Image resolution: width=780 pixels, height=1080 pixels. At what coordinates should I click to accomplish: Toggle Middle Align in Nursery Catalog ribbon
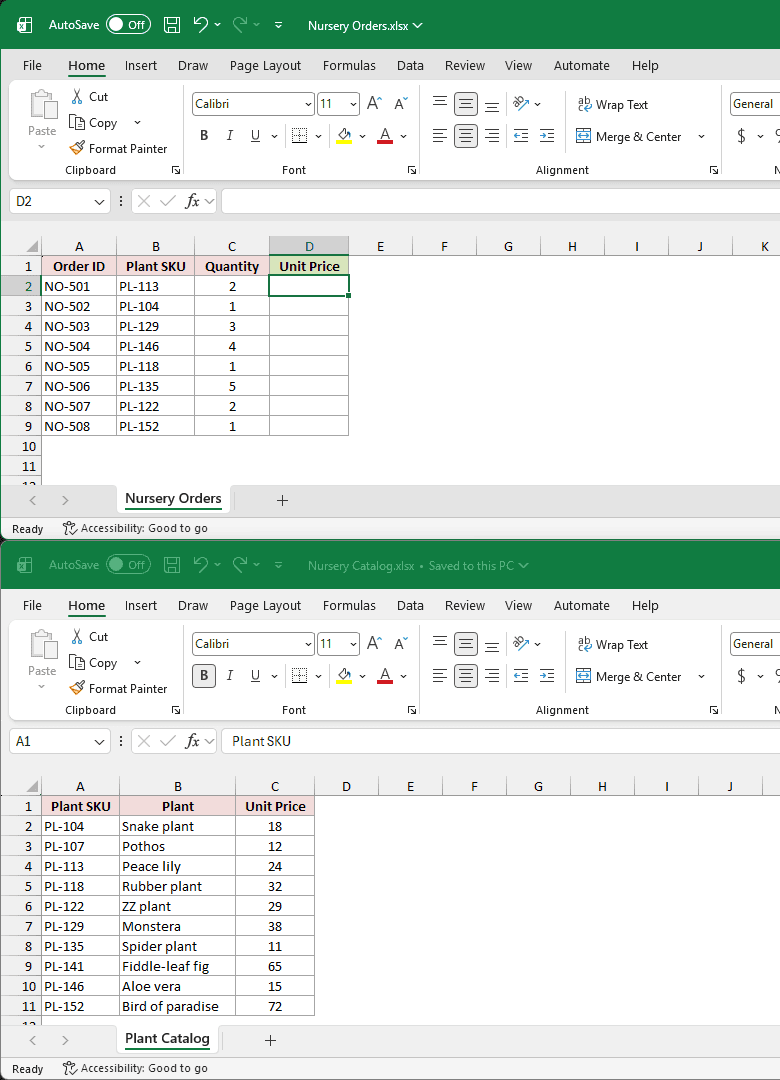(x=466, y=644)
